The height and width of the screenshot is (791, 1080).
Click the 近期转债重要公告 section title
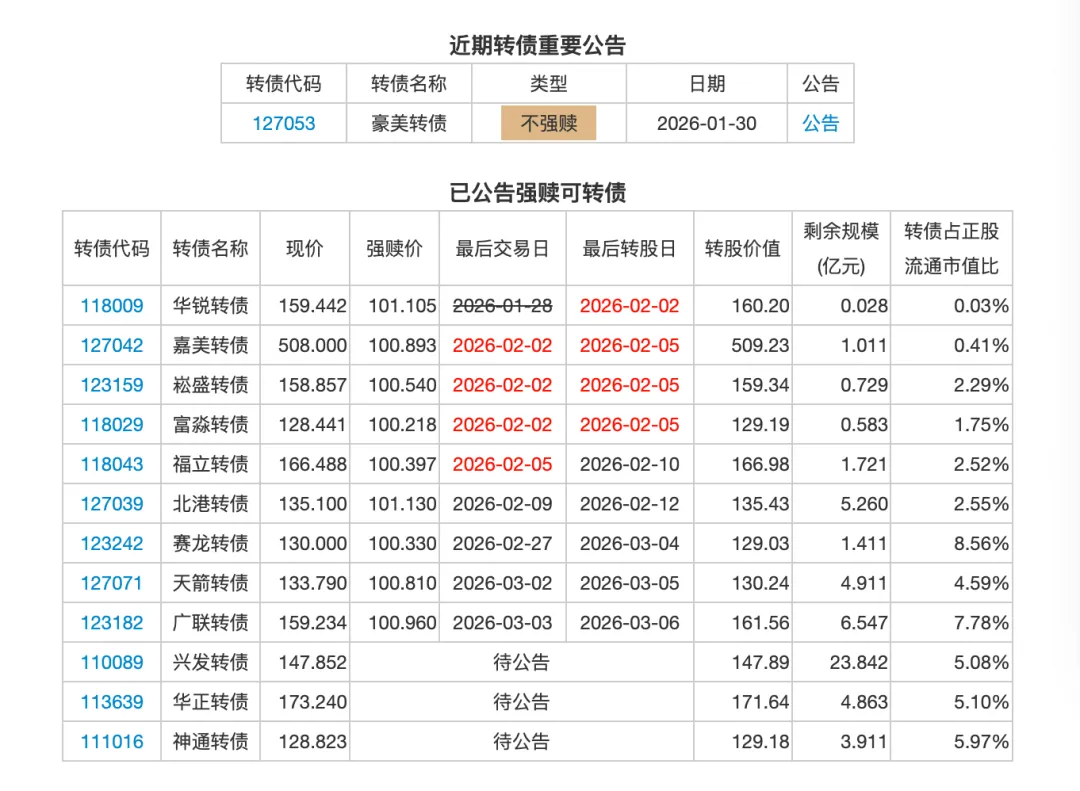point(537,45)
